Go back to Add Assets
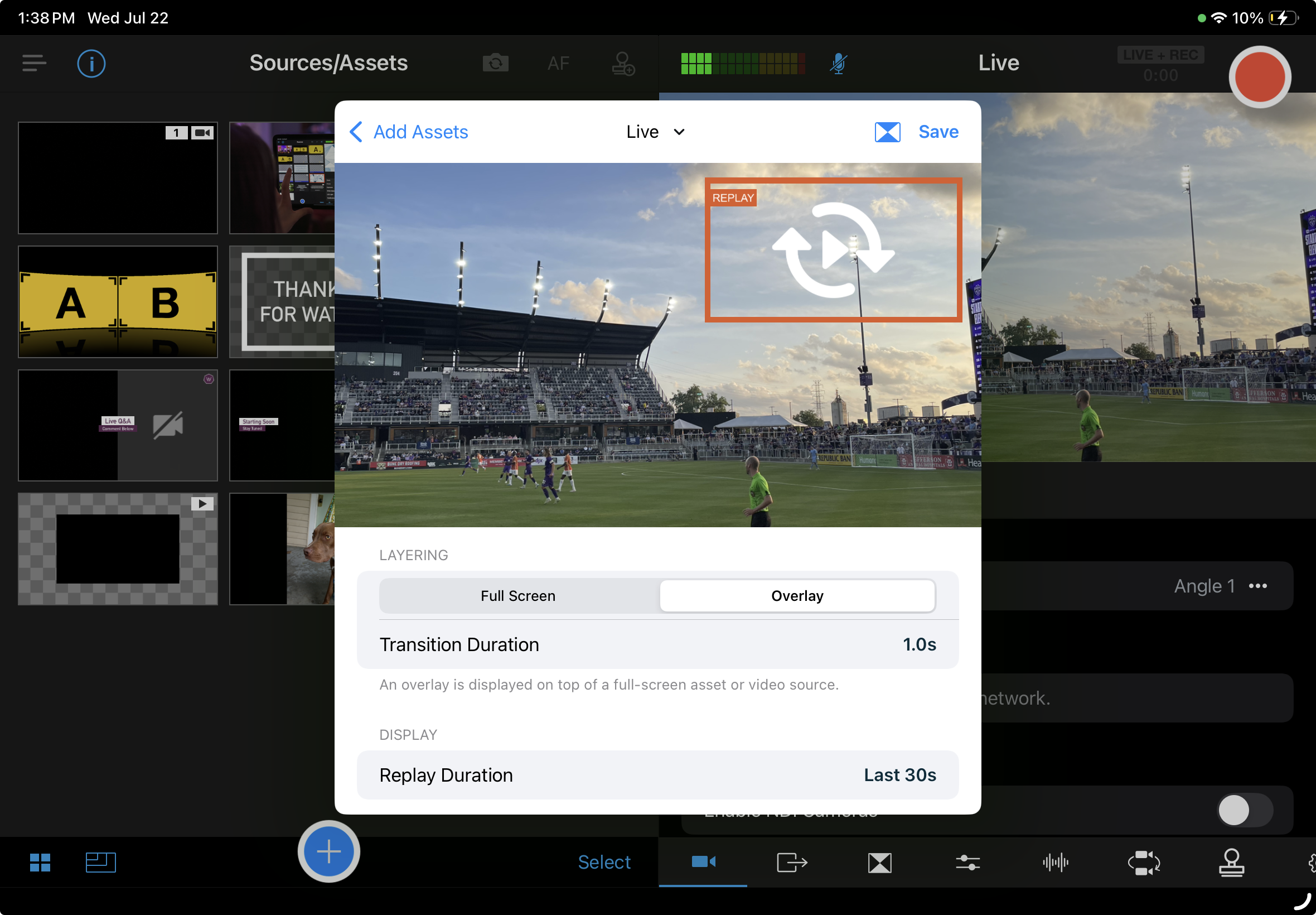1316x915 pixels. [409, 132]
